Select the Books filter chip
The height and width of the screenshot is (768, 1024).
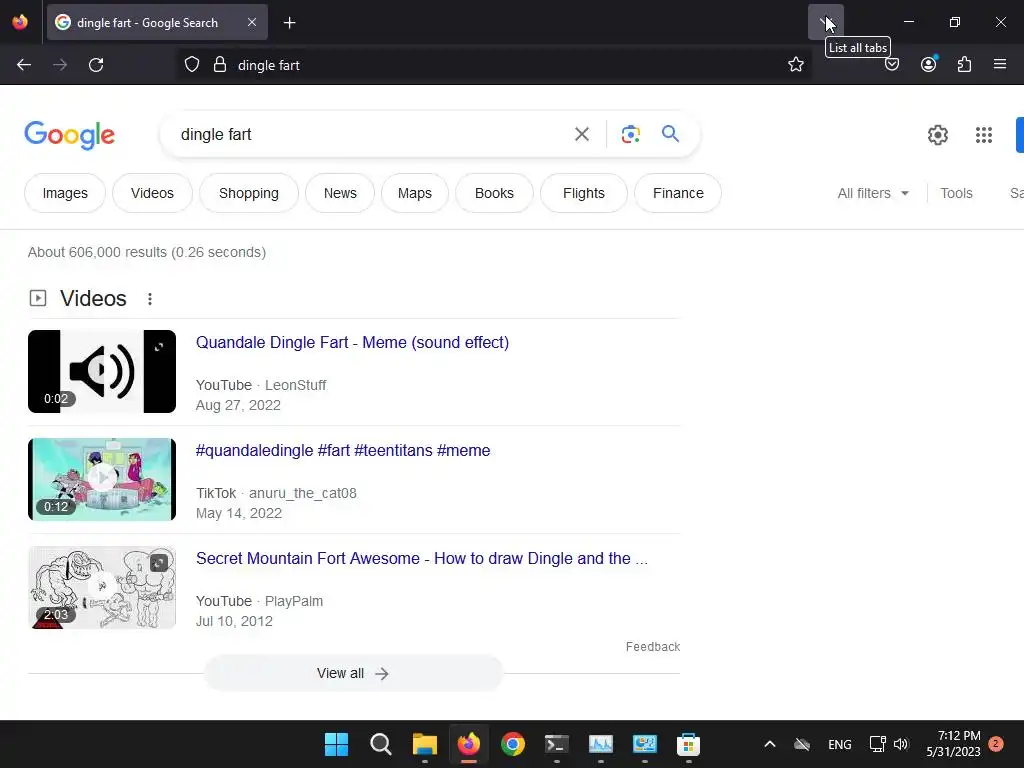click(x=494, y=193)
